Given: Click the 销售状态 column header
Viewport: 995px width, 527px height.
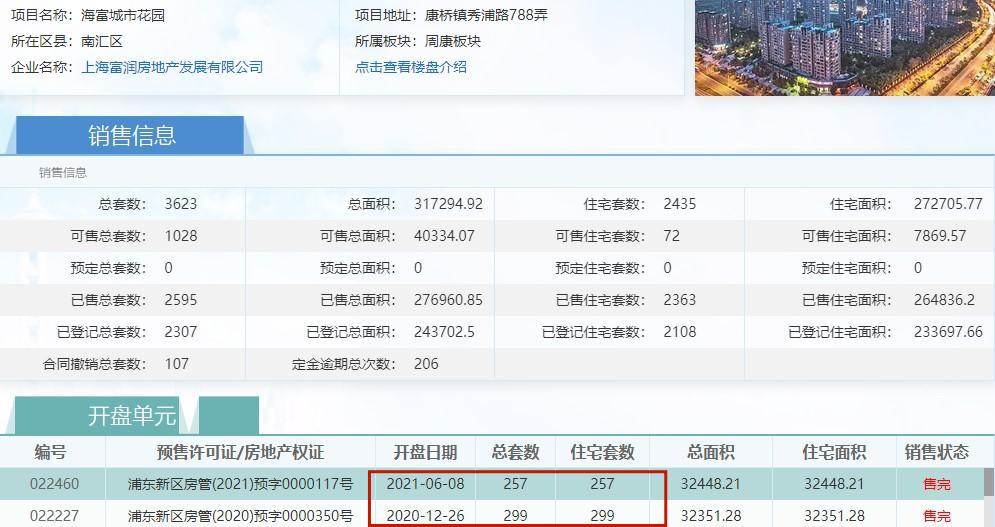Looking at the screenshot, I should click(937, 452).
